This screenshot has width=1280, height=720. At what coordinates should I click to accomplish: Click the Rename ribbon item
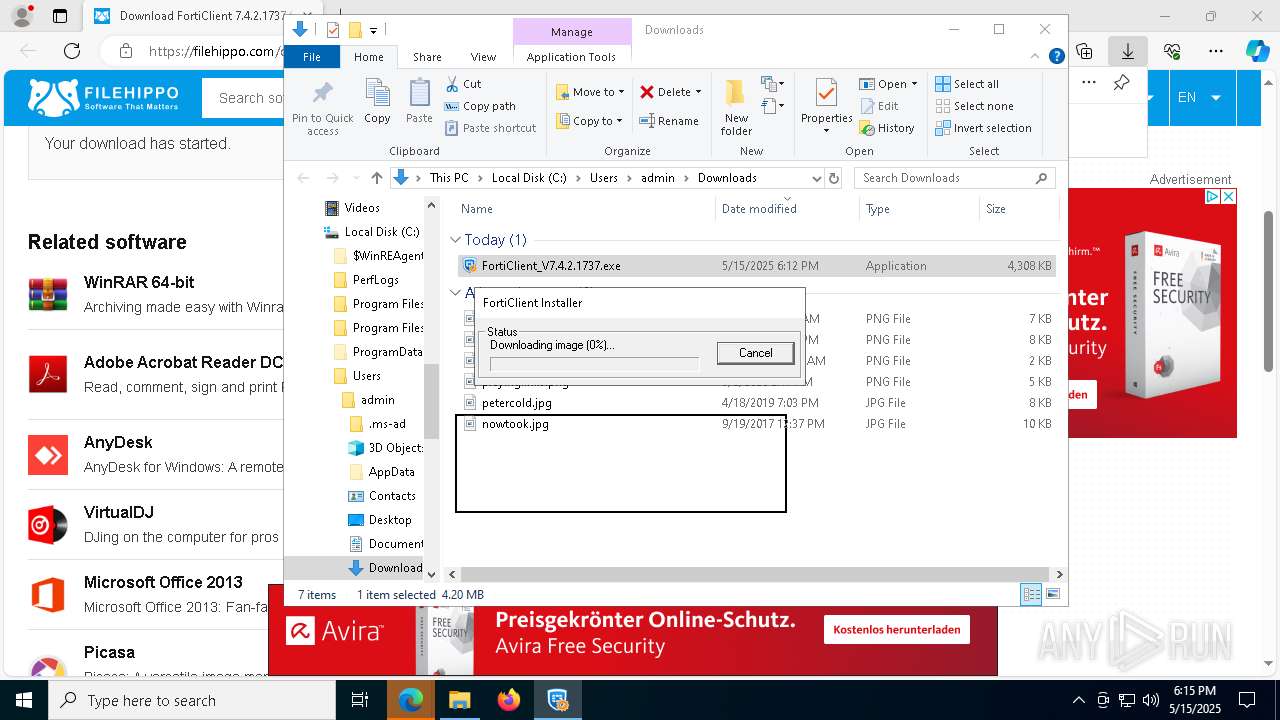pos(669,121)
